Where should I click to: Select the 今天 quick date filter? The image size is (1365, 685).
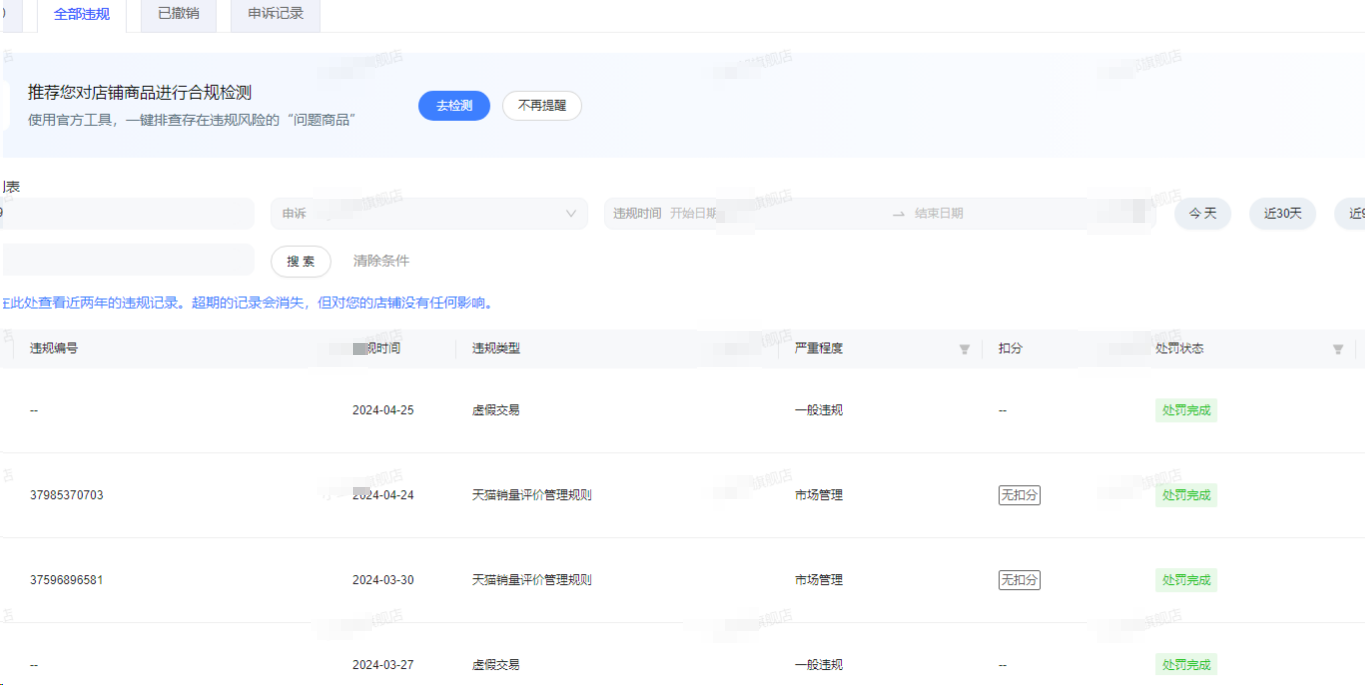tap(1202, 214)
